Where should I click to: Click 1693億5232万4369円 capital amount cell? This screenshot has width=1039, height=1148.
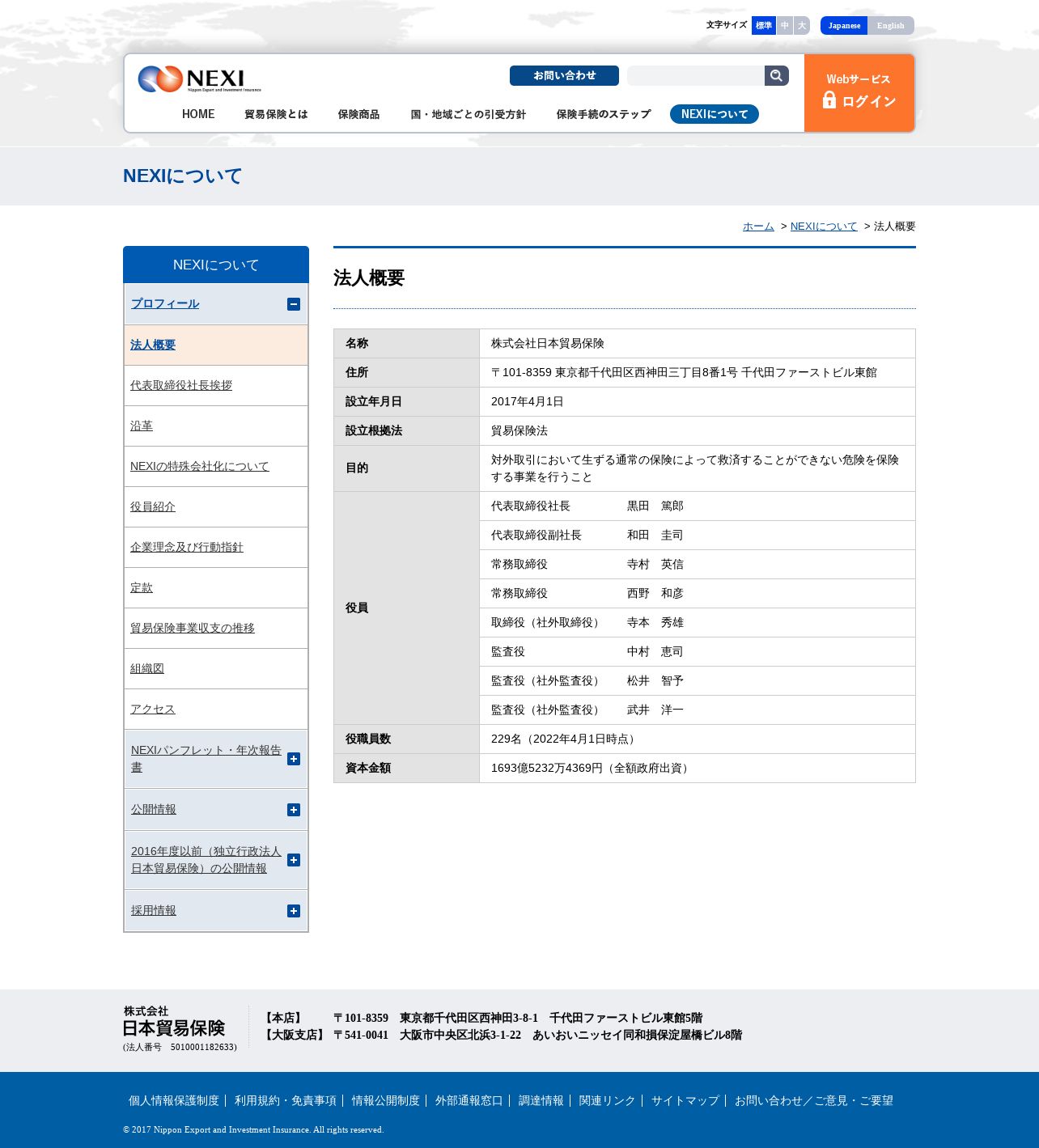pyautogui.click(x=698, y=769)
